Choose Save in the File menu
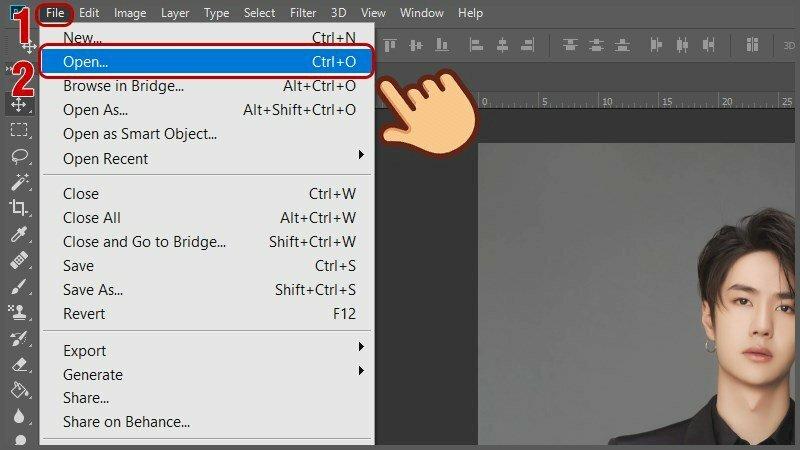The height and width of the screenshot is (450, 800). 207,265
